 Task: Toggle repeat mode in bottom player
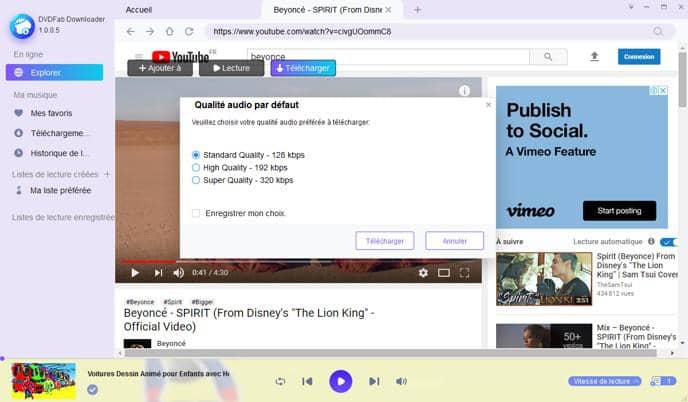280,381
